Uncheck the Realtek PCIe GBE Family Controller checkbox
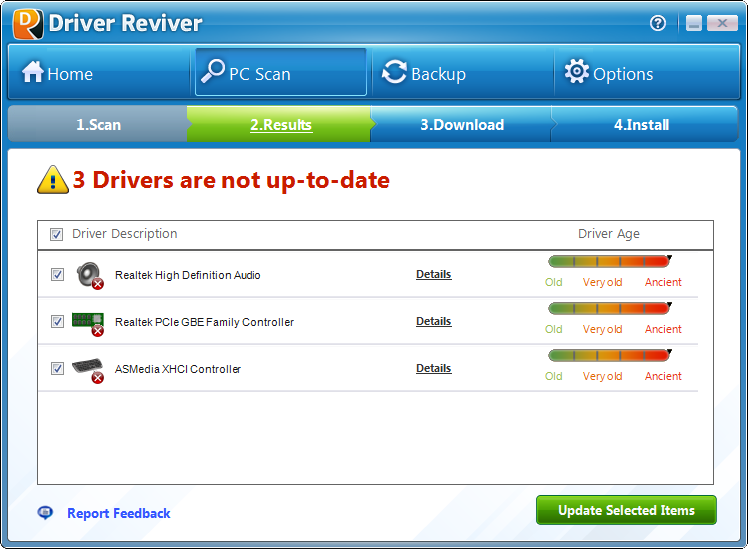 pos(57,322)
